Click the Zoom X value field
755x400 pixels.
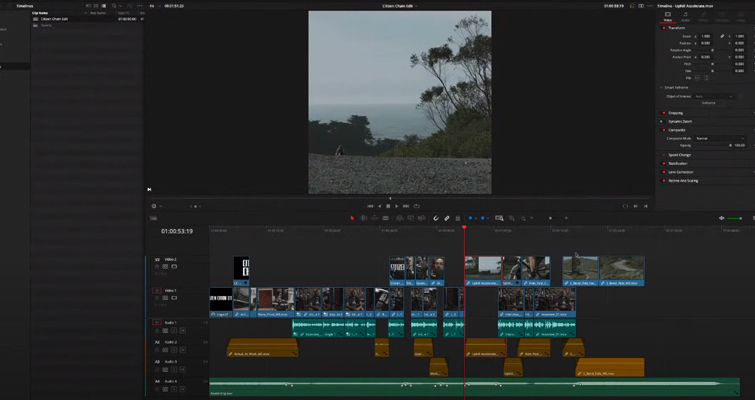click(x=706, y=36)
